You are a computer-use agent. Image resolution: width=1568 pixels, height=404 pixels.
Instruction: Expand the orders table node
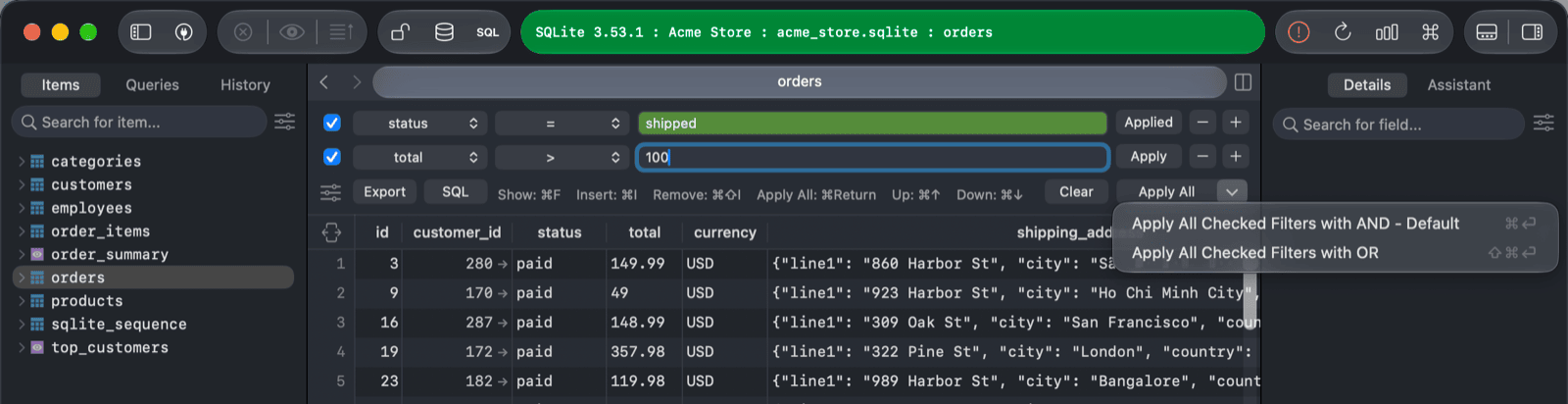click(22, 278)
